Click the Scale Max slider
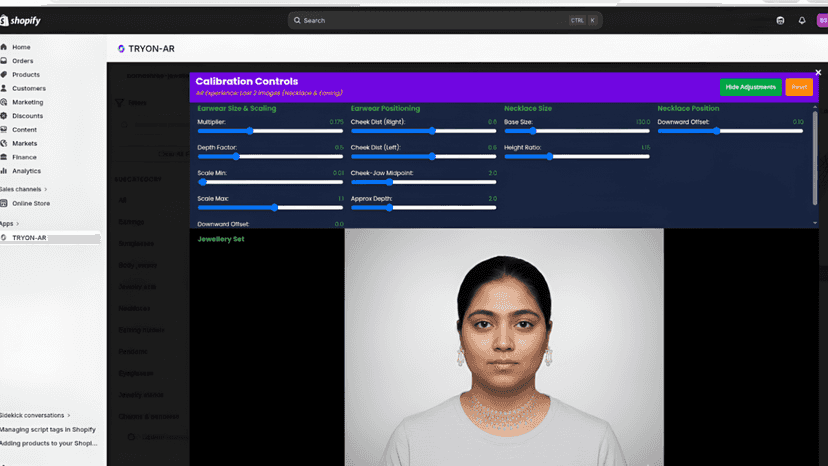This screenshot has width=828, height=466. coord(270,208)
